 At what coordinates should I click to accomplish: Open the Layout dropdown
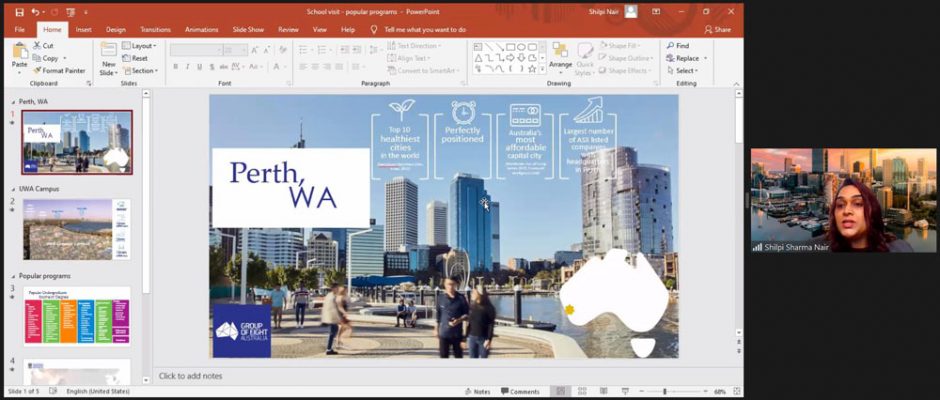point(139,46)
